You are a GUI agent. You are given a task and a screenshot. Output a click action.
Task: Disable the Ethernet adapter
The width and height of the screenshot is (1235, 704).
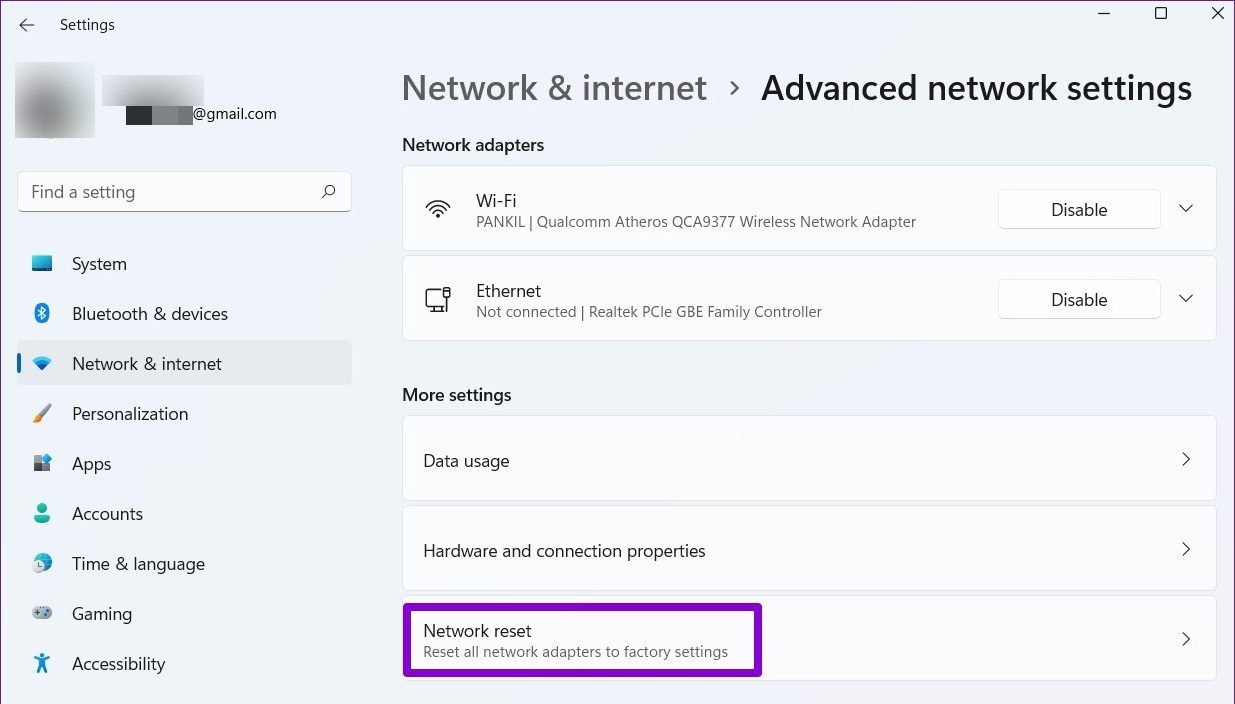(x=1079, y=299)
